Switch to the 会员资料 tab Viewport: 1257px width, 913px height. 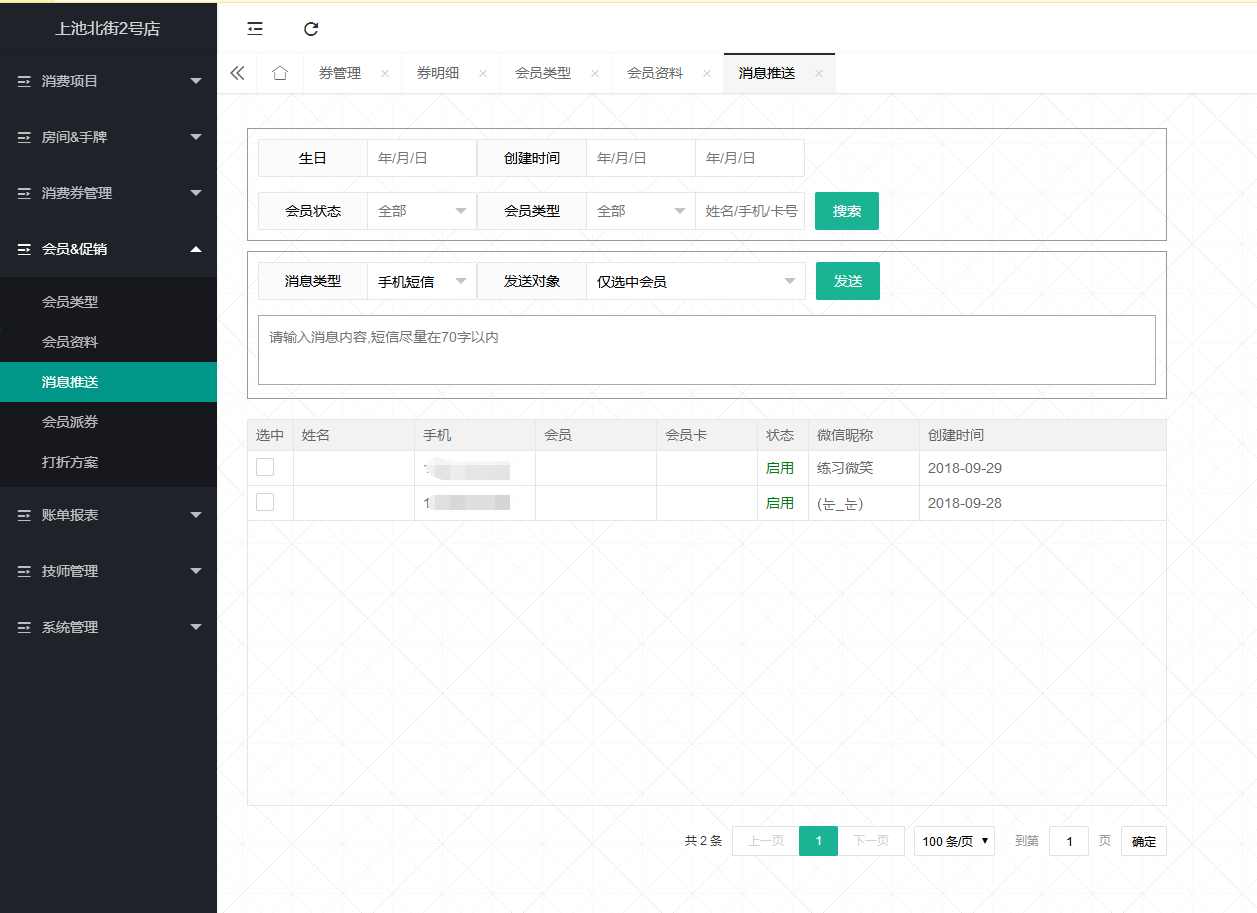click(x=655, y=73)
